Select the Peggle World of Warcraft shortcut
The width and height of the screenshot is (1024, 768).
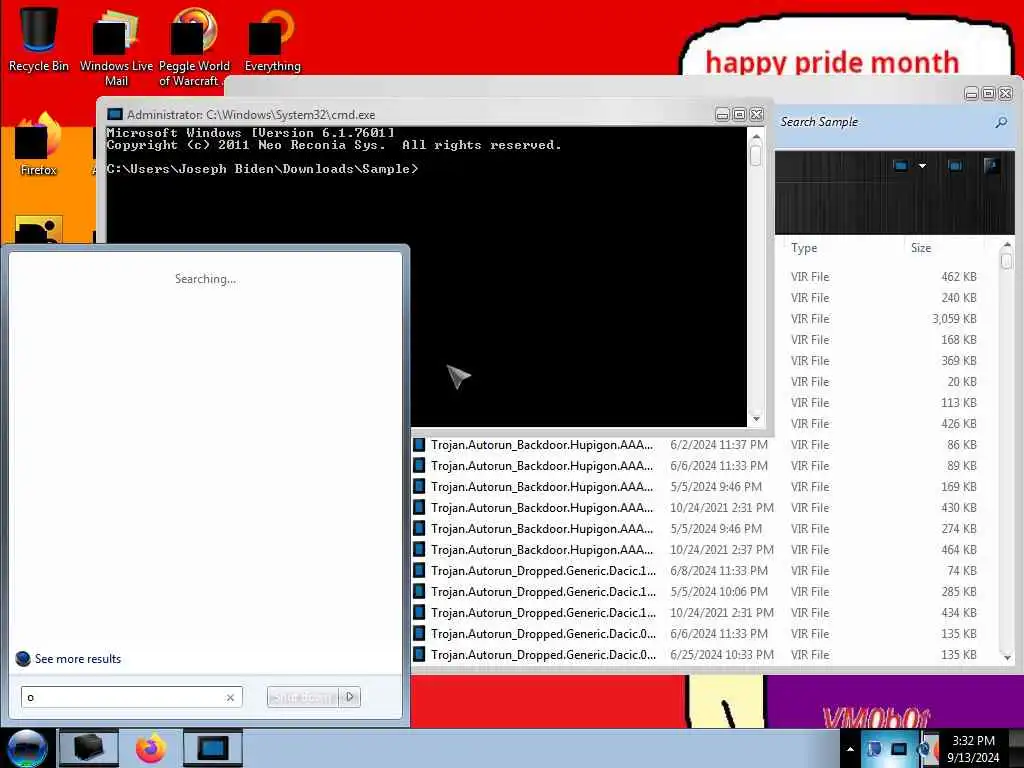coord(194,47)
